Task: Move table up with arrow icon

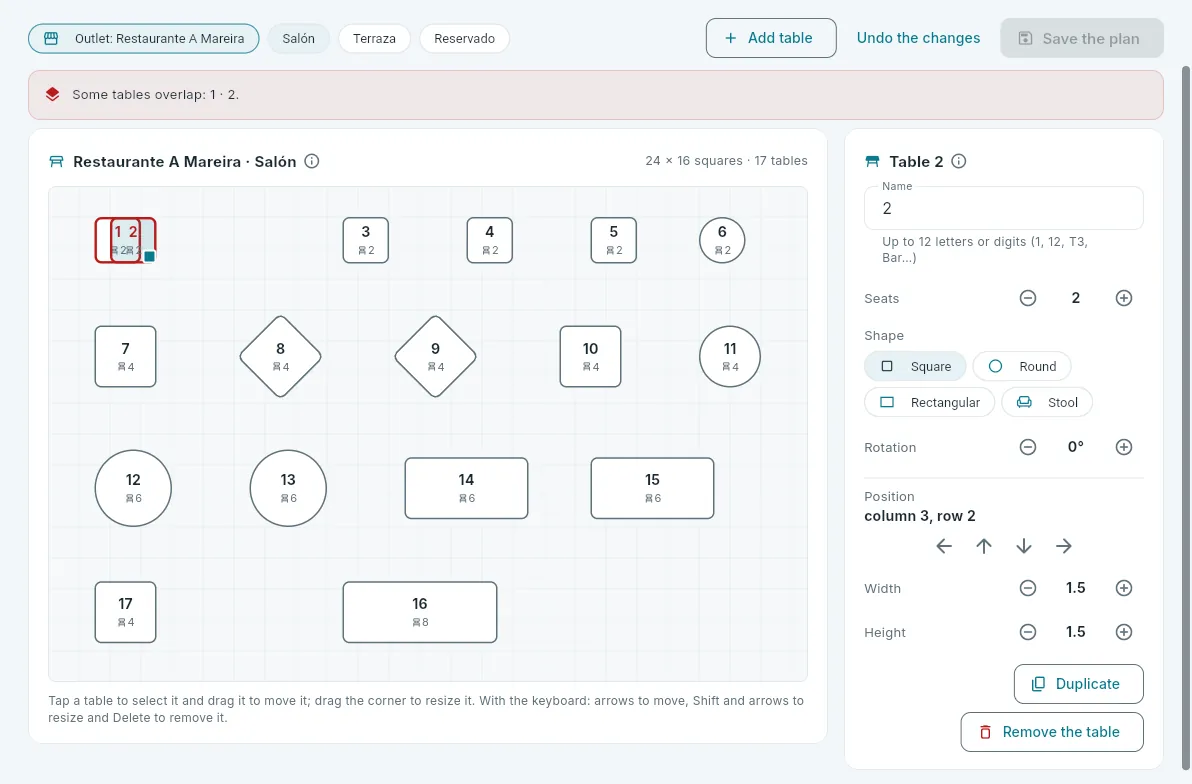Action: click(x=984, y=546)
